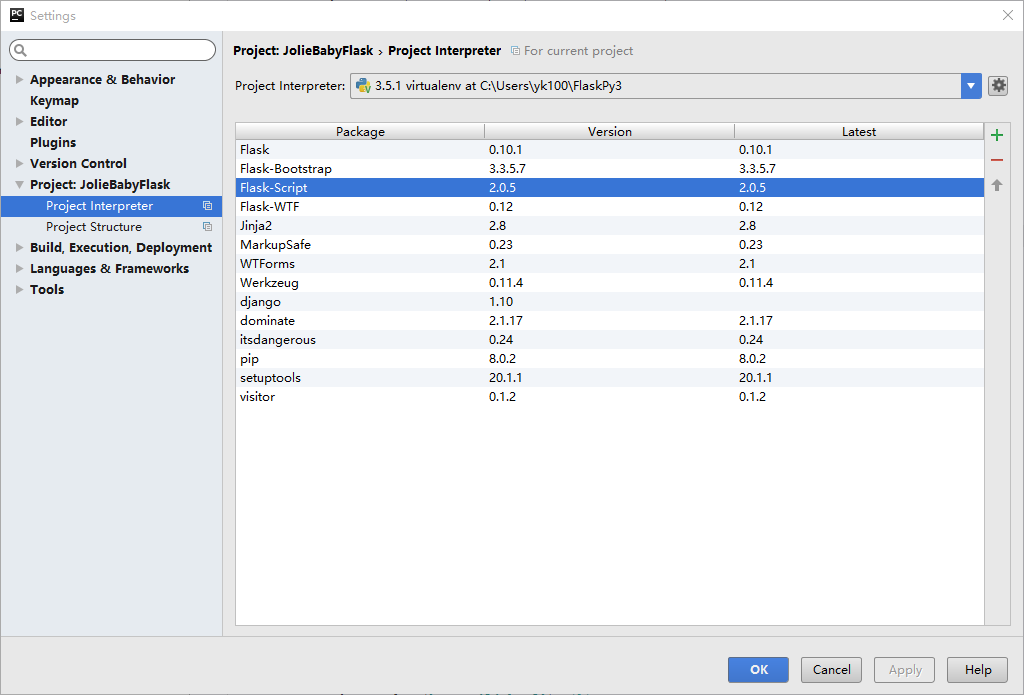Close the Settings dialog window
This screenshot has width=1024, height=695.
[x=1008, y=15]
